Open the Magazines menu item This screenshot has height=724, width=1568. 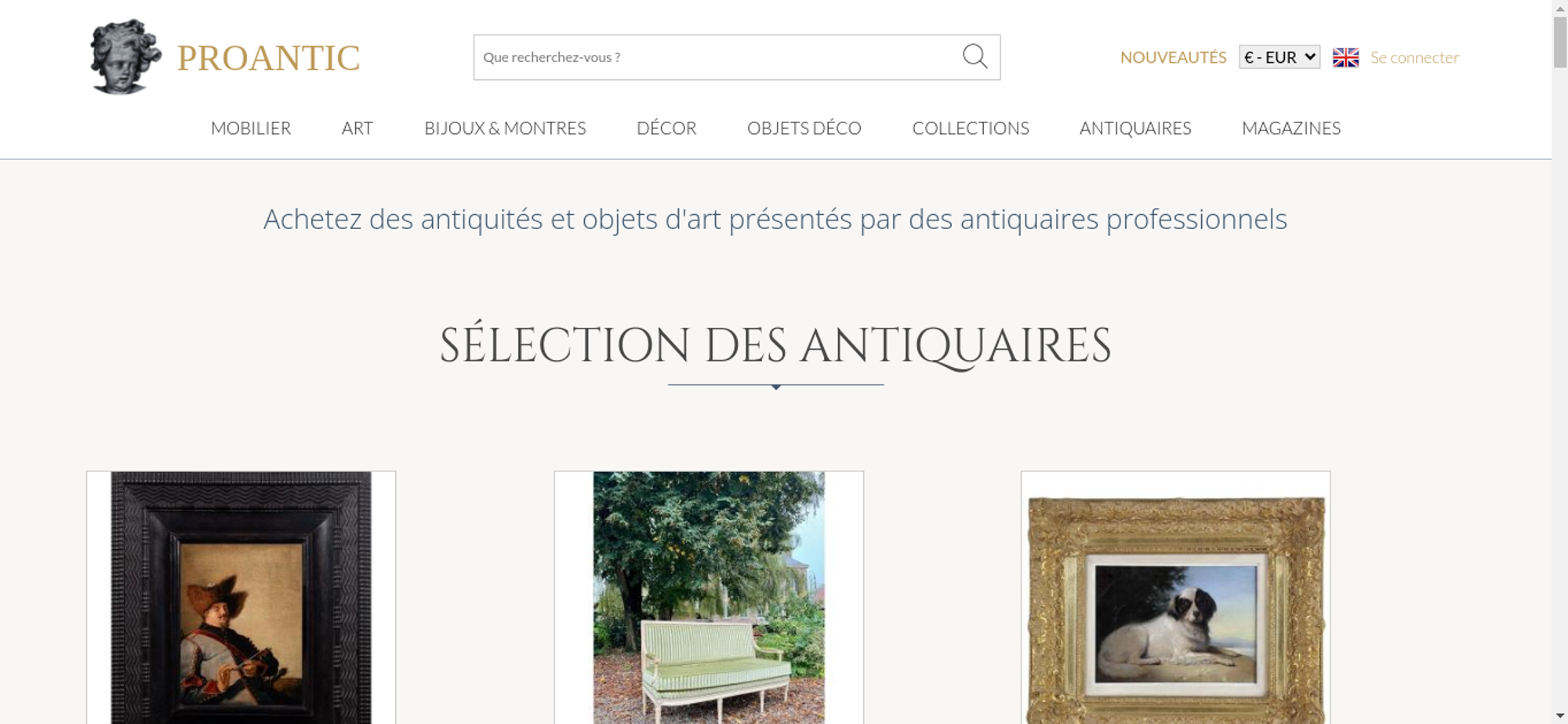click(1291, 128)
